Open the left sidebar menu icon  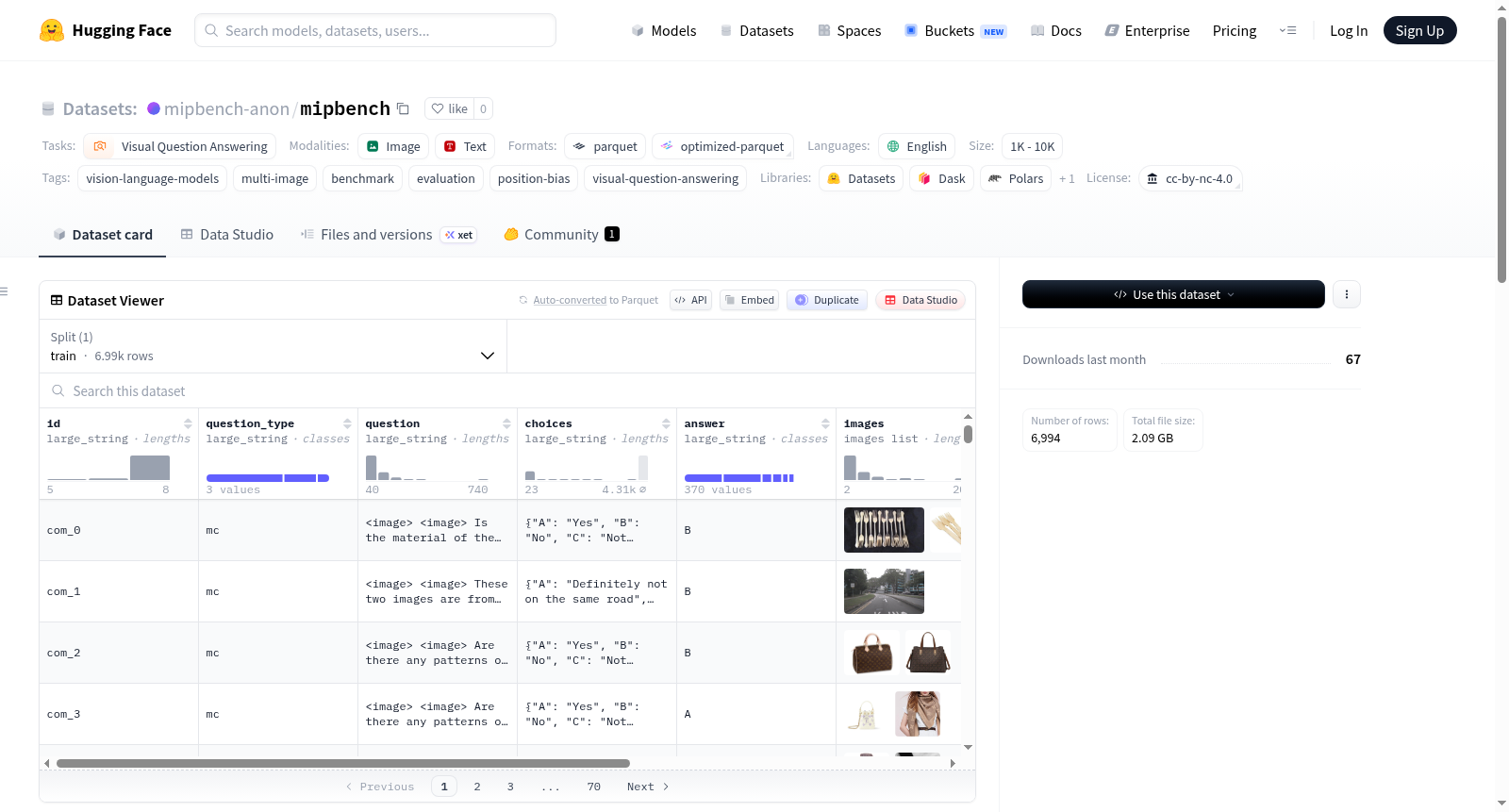click(4, 291)
